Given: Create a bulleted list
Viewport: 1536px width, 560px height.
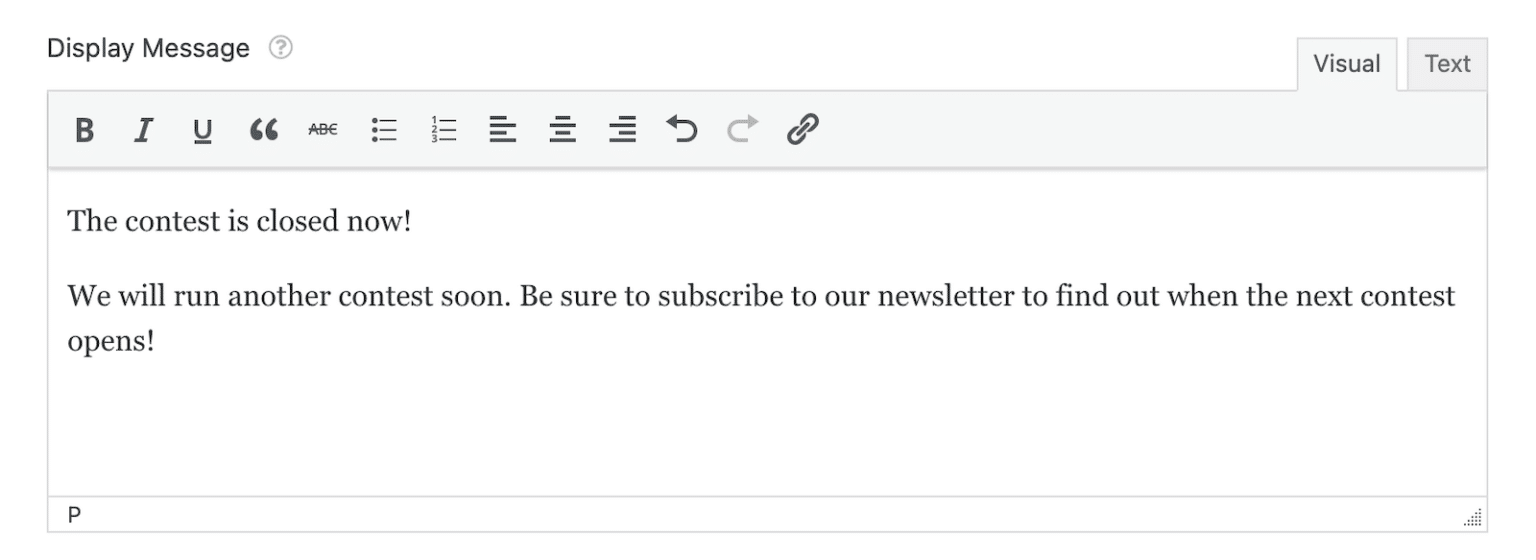Looking at the screenshot, I should (383, 130).
